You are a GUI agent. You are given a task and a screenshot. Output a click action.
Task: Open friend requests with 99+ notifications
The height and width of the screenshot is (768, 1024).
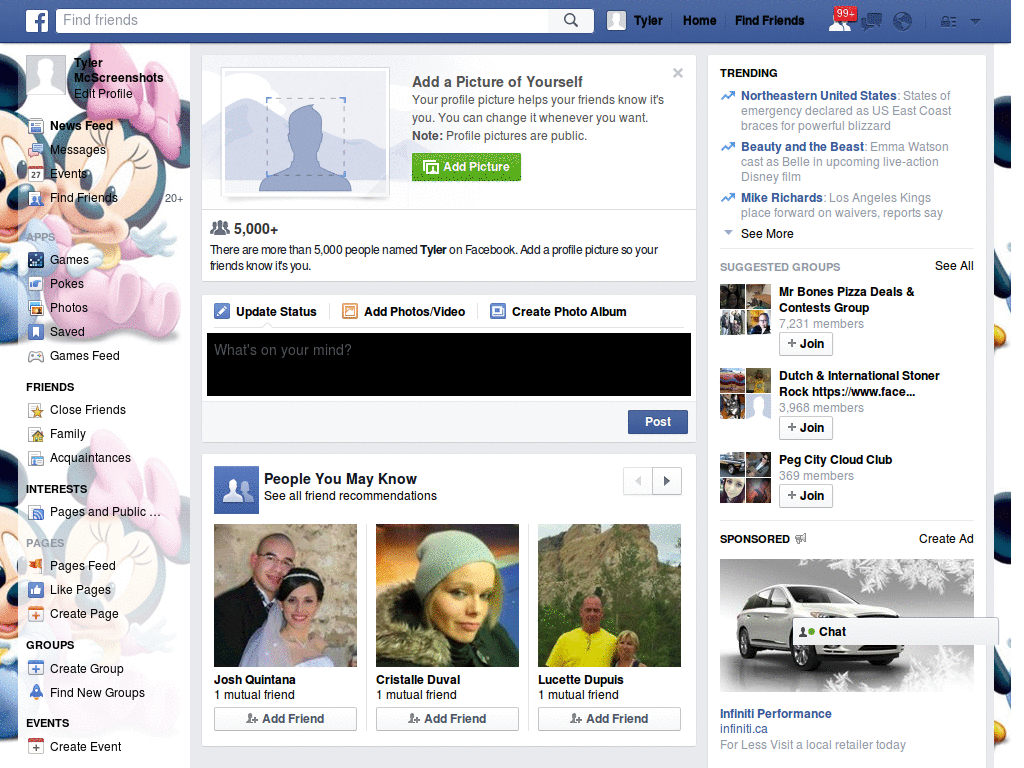tap(841, 20)
